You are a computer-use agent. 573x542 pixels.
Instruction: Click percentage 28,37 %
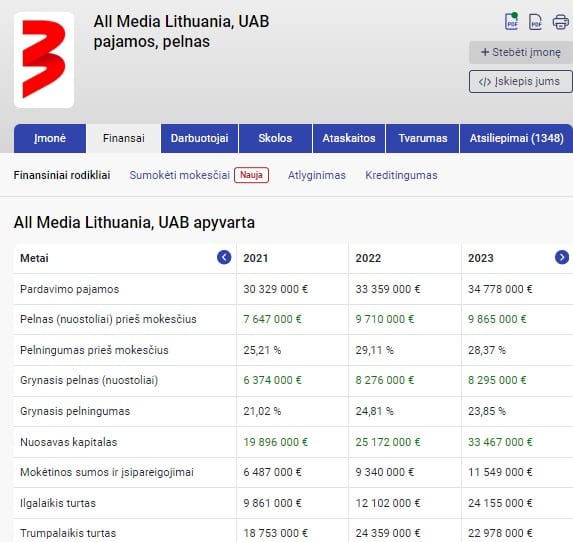pyautogui.click(x=487, y=350)
